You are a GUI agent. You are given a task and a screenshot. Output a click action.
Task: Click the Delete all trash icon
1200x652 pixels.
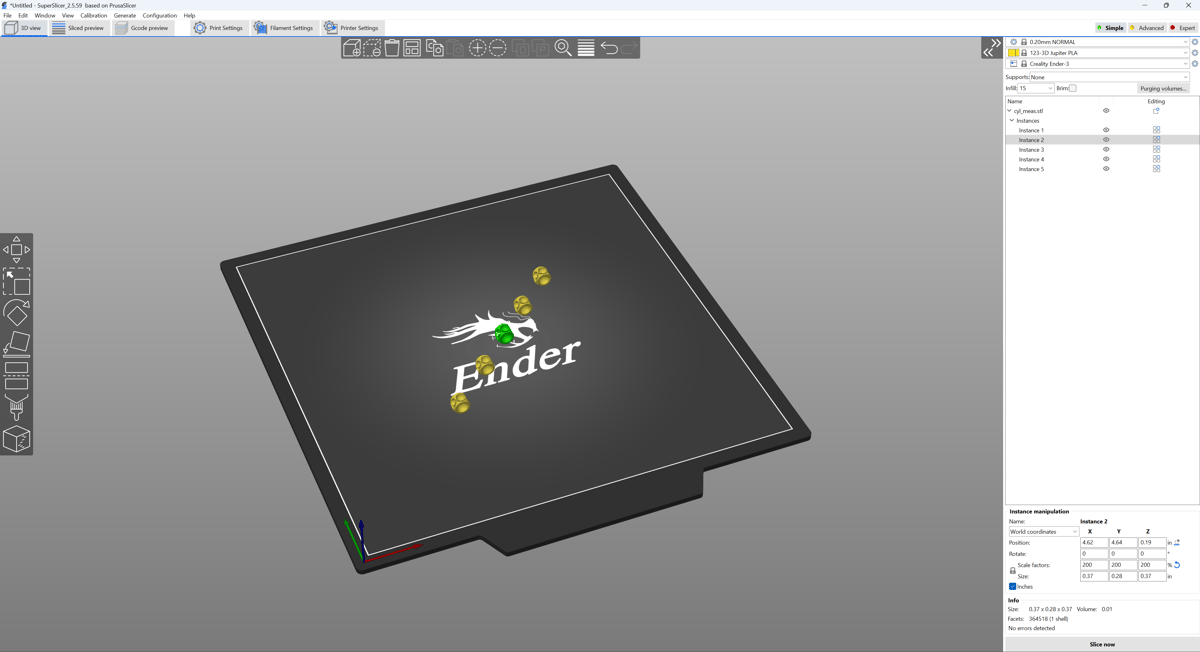392,48
